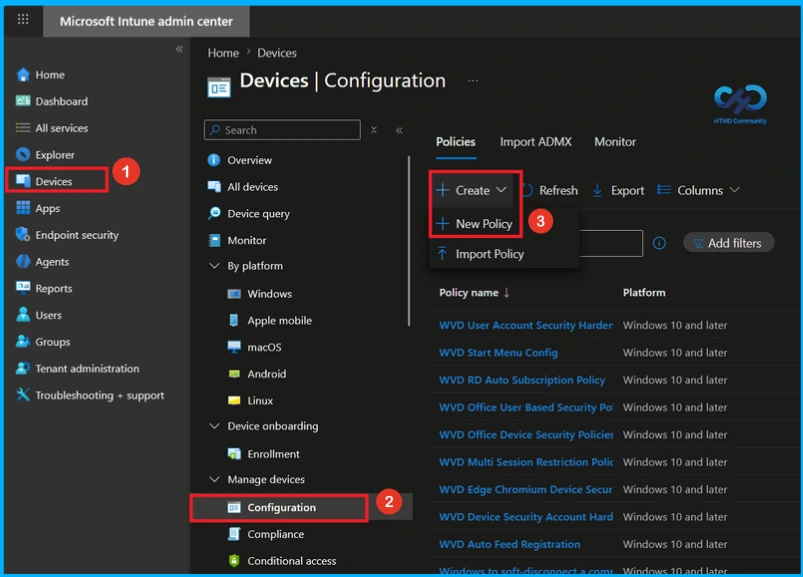Screen dimensions: 803x577
Task: Switch to the Monitor tab
Action: (615, 142)
